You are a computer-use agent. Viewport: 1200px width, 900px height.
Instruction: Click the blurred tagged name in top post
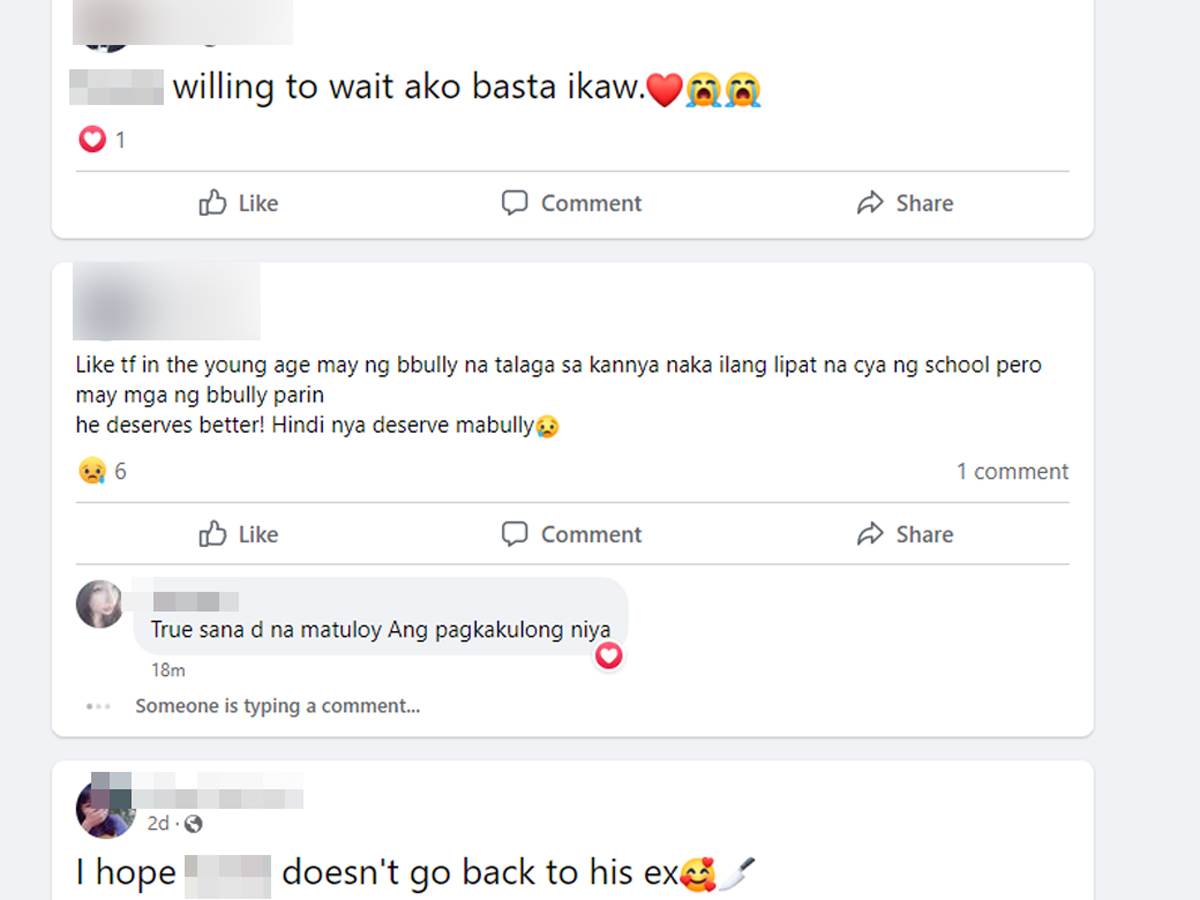pyautogui.click(x=116, y=87)
